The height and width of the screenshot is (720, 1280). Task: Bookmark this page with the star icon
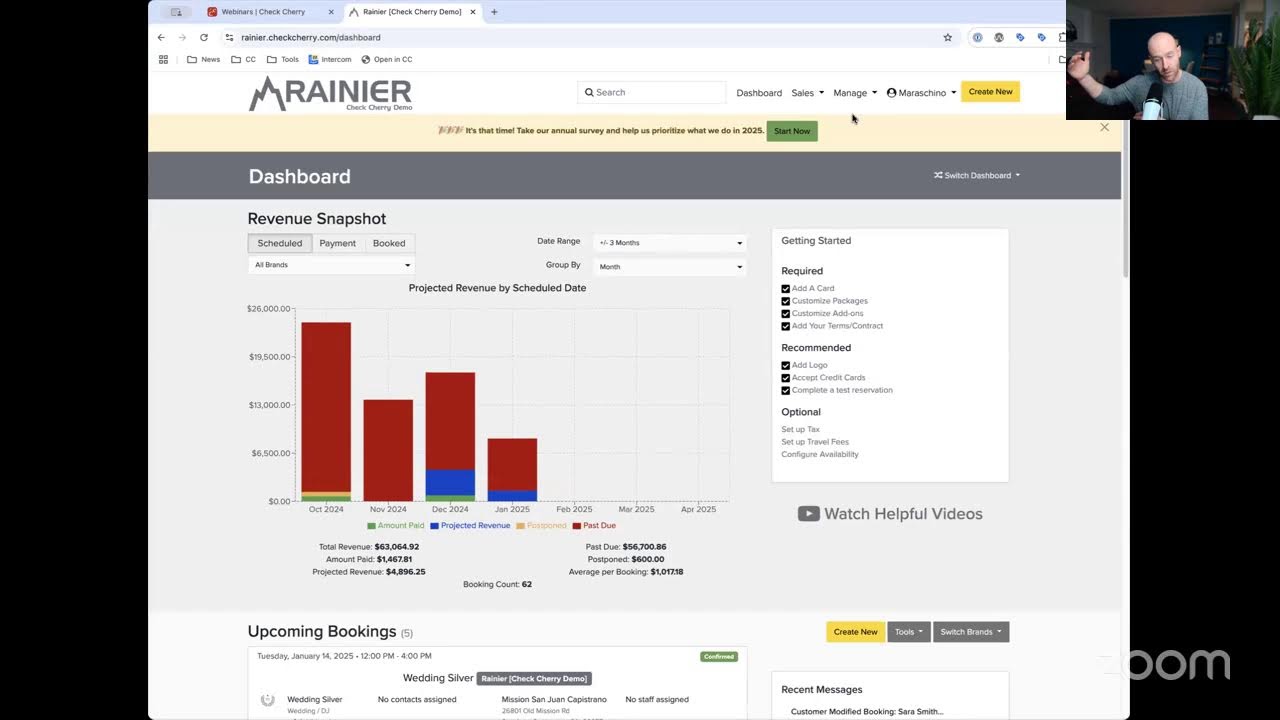pyautogui.click(x=948, y=37)
